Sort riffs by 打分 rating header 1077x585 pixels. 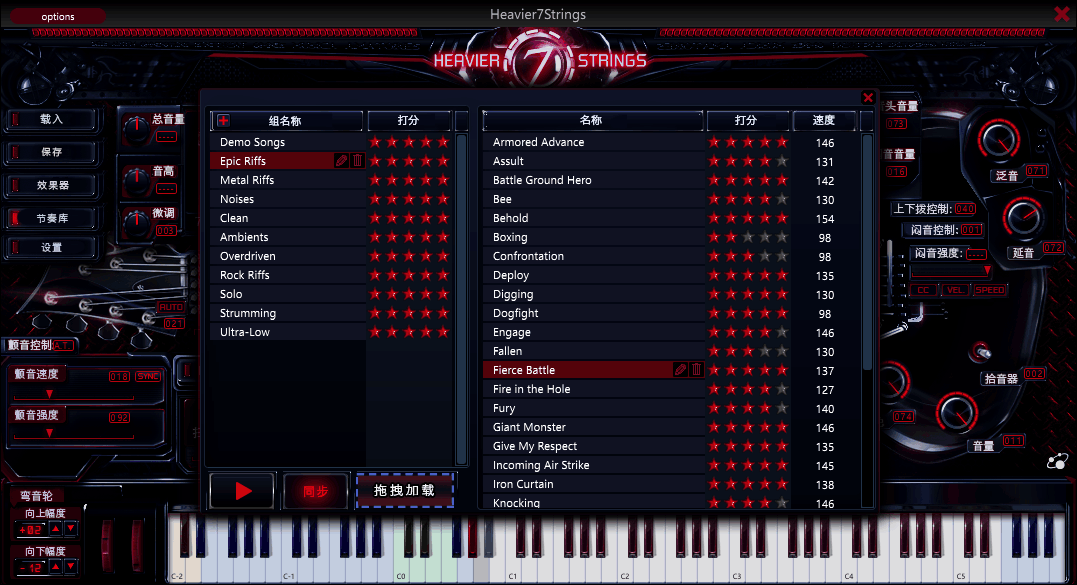(747, 121)
